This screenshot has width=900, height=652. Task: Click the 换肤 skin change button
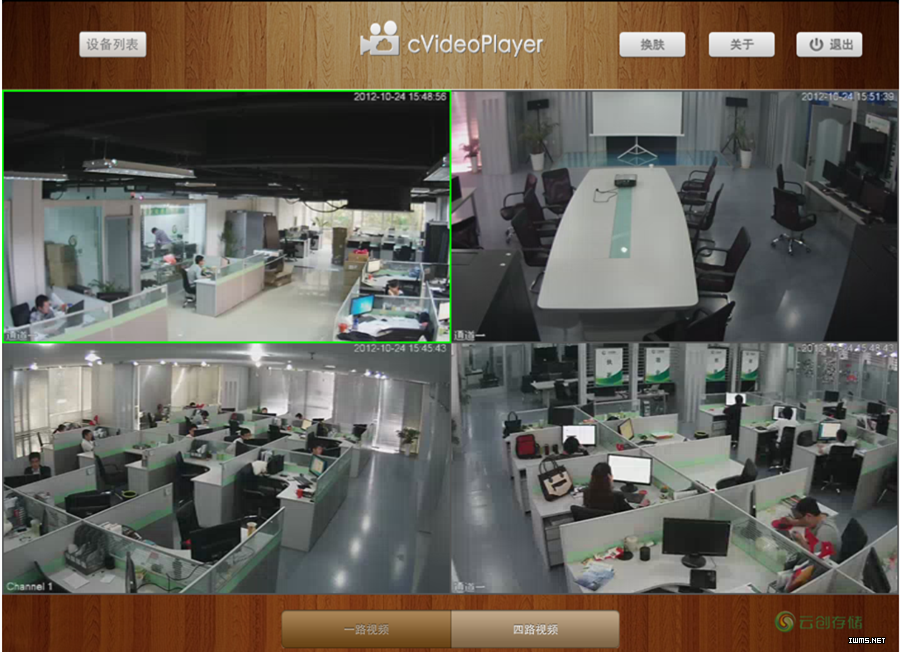pos(652,45)
